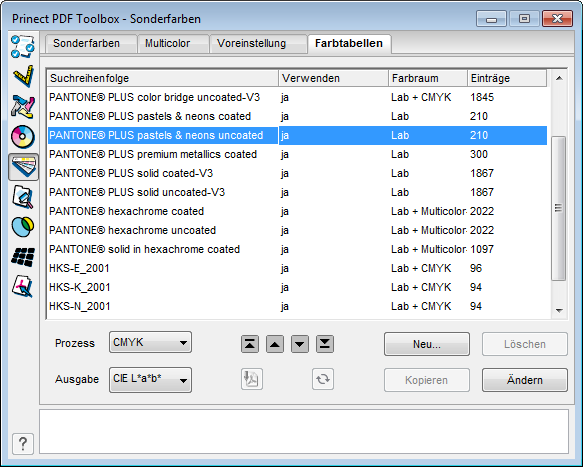Open the document inspect magnifier tool

23,197
